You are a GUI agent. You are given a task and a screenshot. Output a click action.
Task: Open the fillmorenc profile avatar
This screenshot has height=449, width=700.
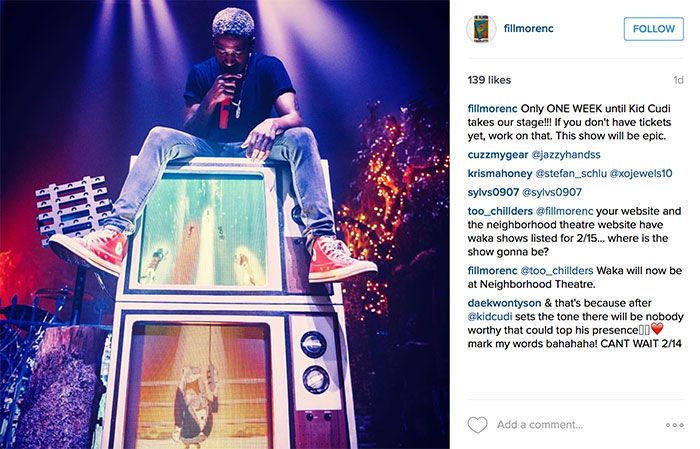(481, 29)
